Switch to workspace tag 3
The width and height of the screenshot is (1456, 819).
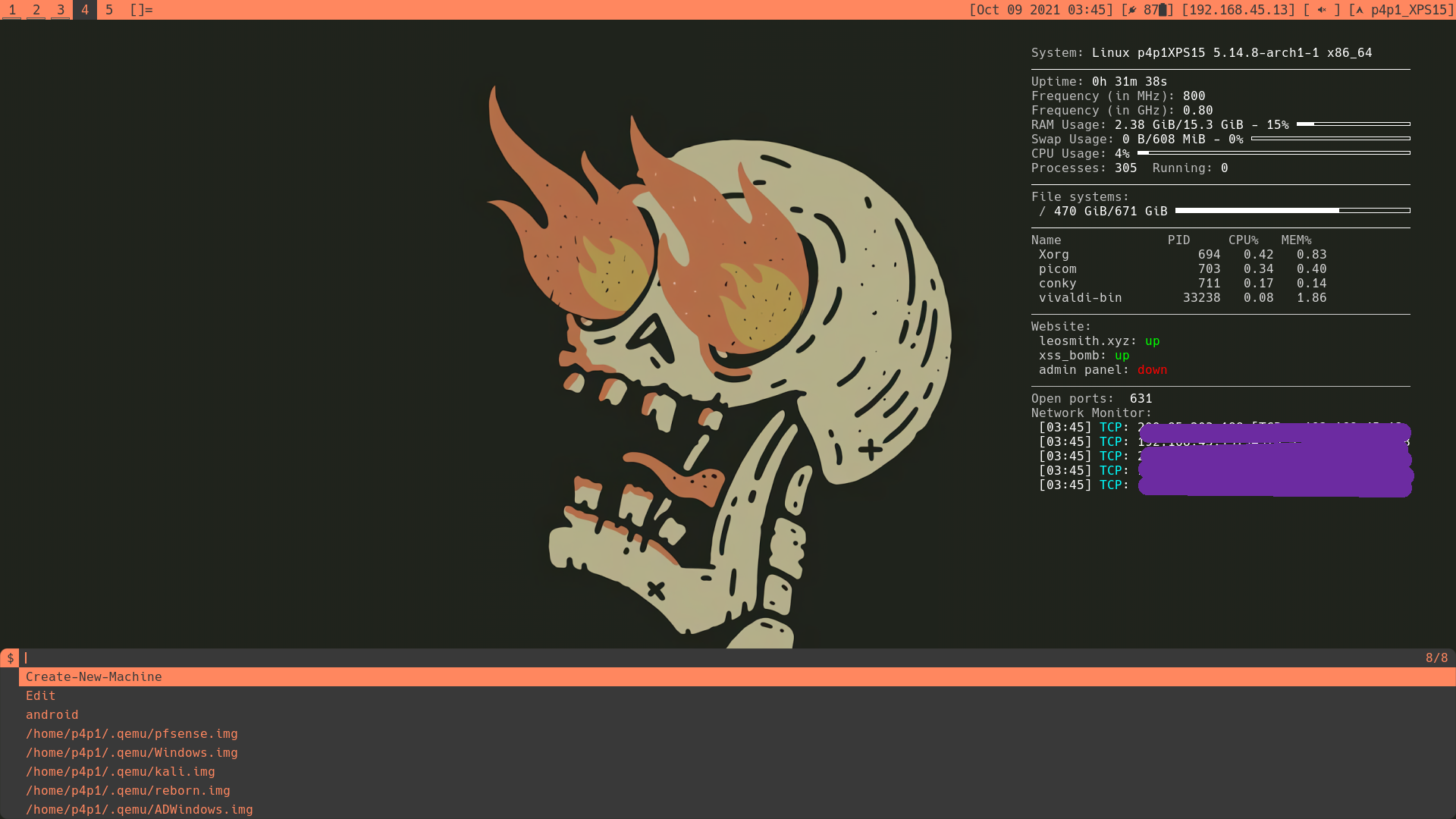click(60, 10)
